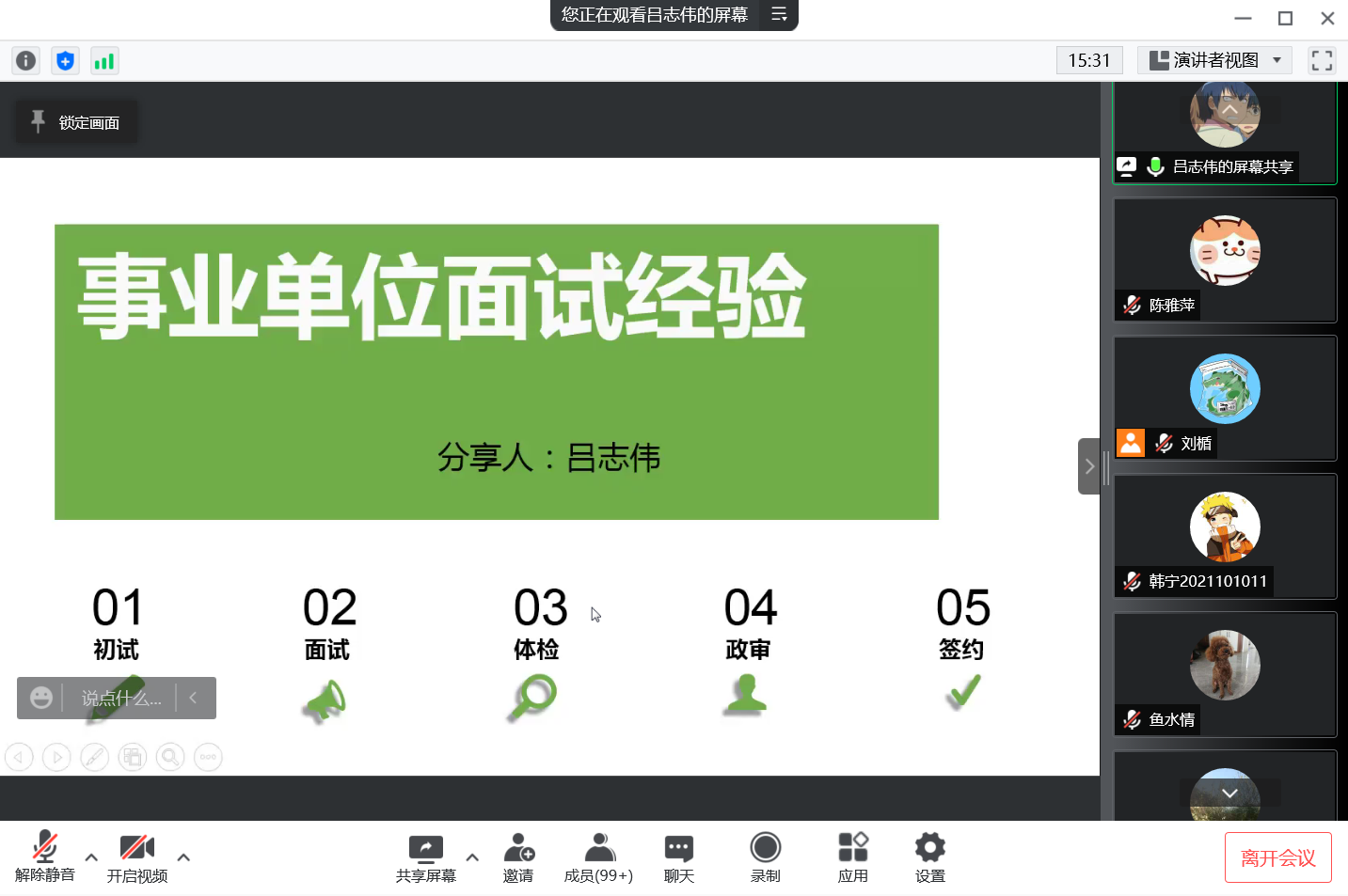
Task: Enter full screen mode
Action: coord(1322,61)
